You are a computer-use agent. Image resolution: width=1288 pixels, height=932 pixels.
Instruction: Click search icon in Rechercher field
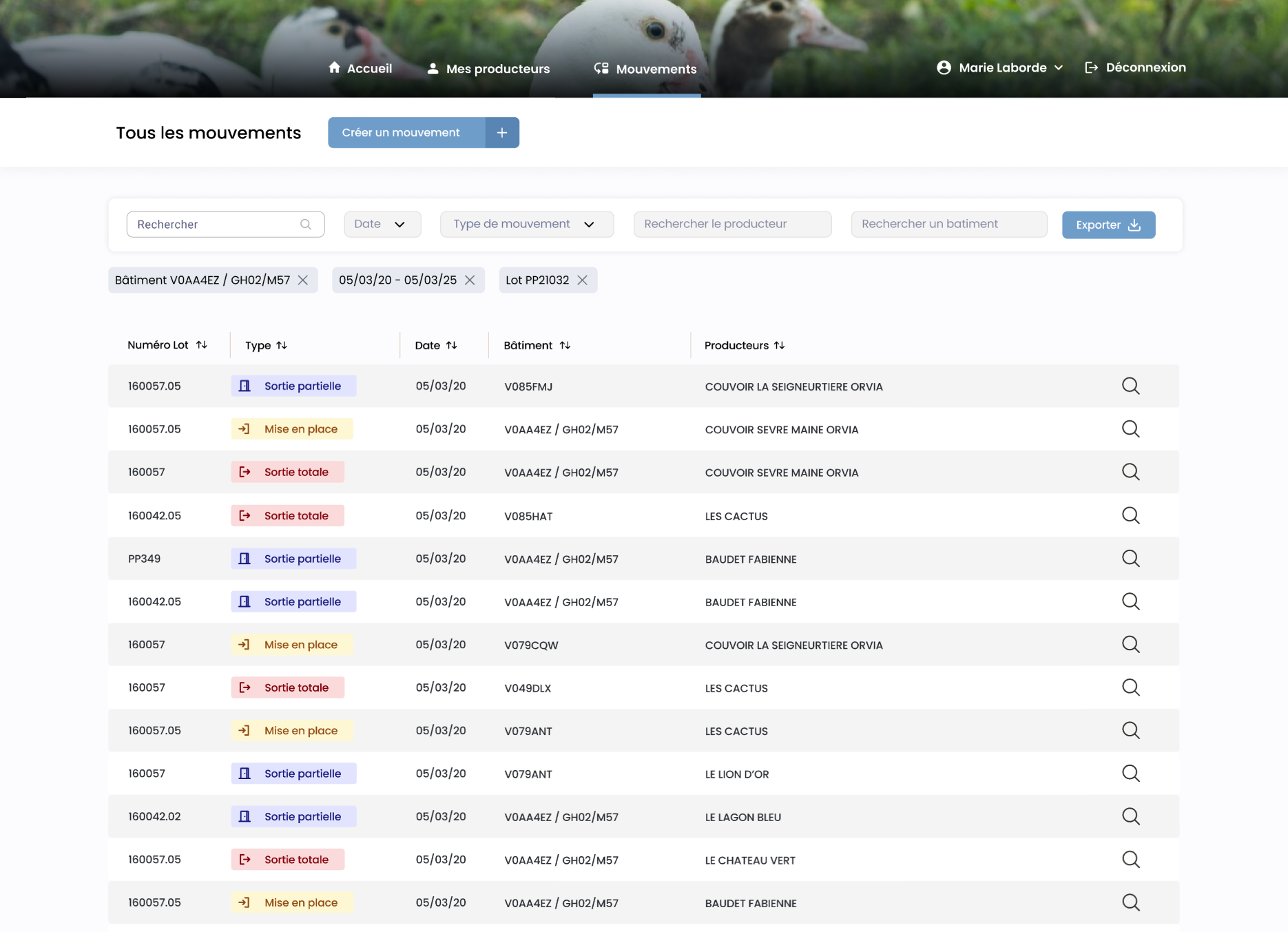tap(306, 225)
